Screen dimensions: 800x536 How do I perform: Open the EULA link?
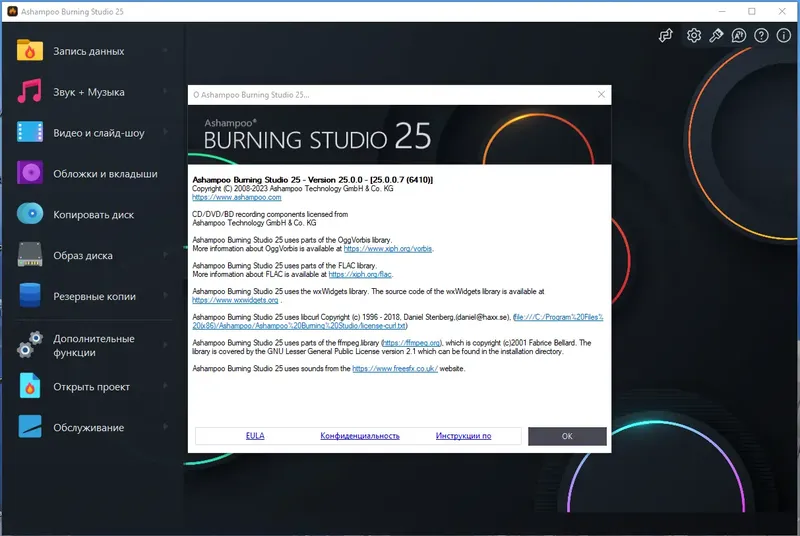[x=255, y=436]
